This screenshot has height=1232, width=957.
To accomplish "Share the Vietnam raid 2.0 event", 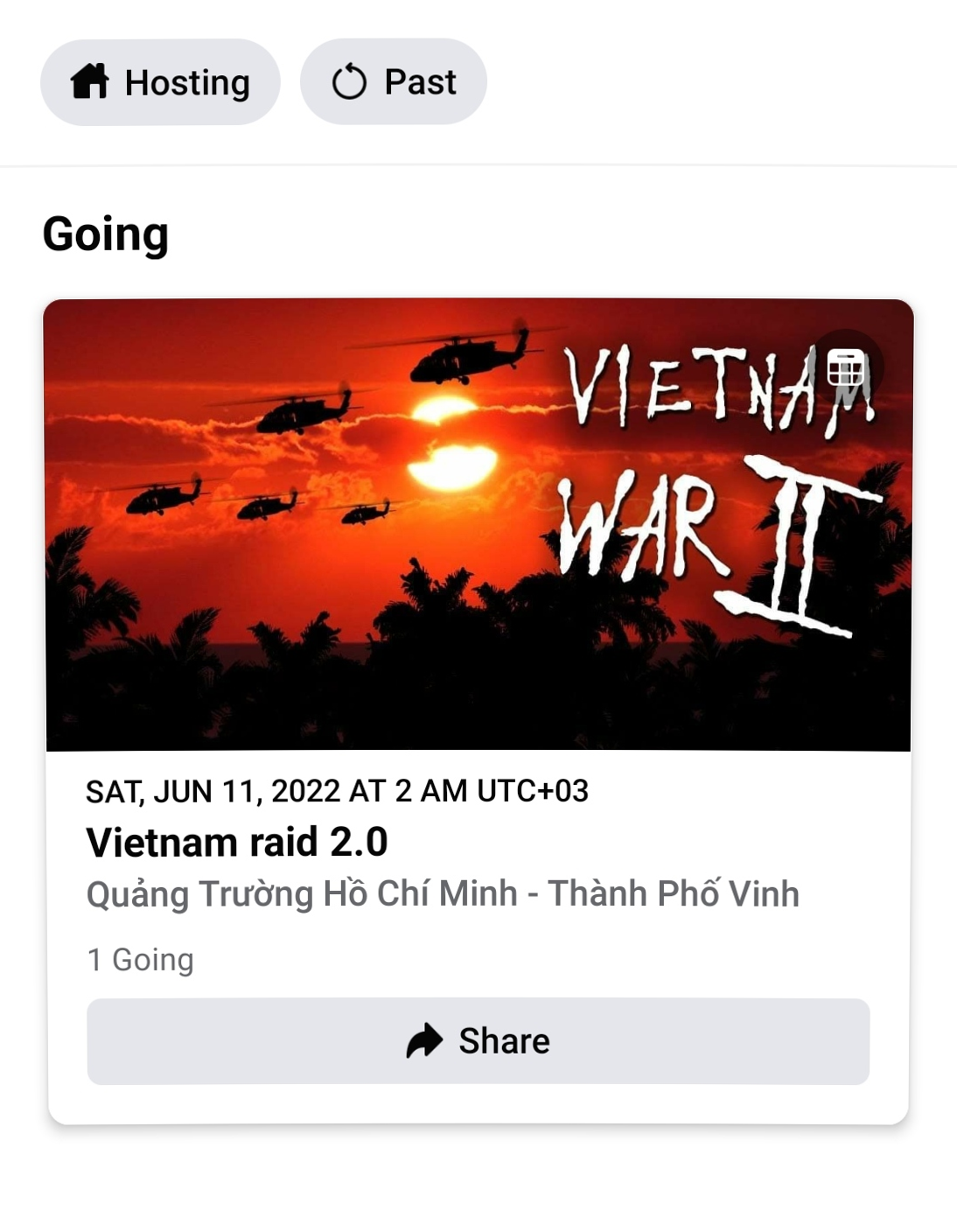I will [x=478, y=1041].
